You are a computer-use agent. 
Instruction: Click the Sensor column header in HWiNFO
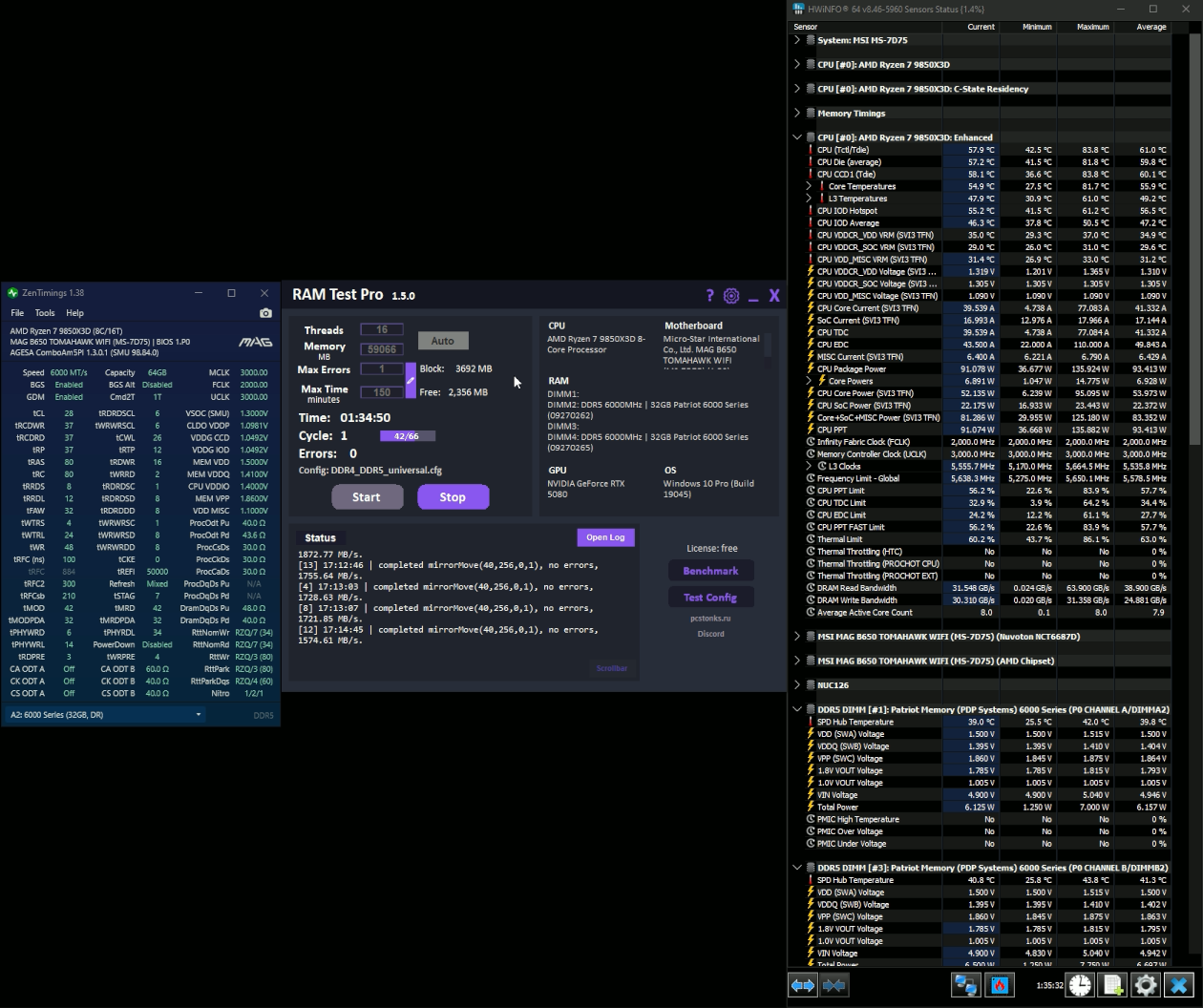tap(865, 27)
